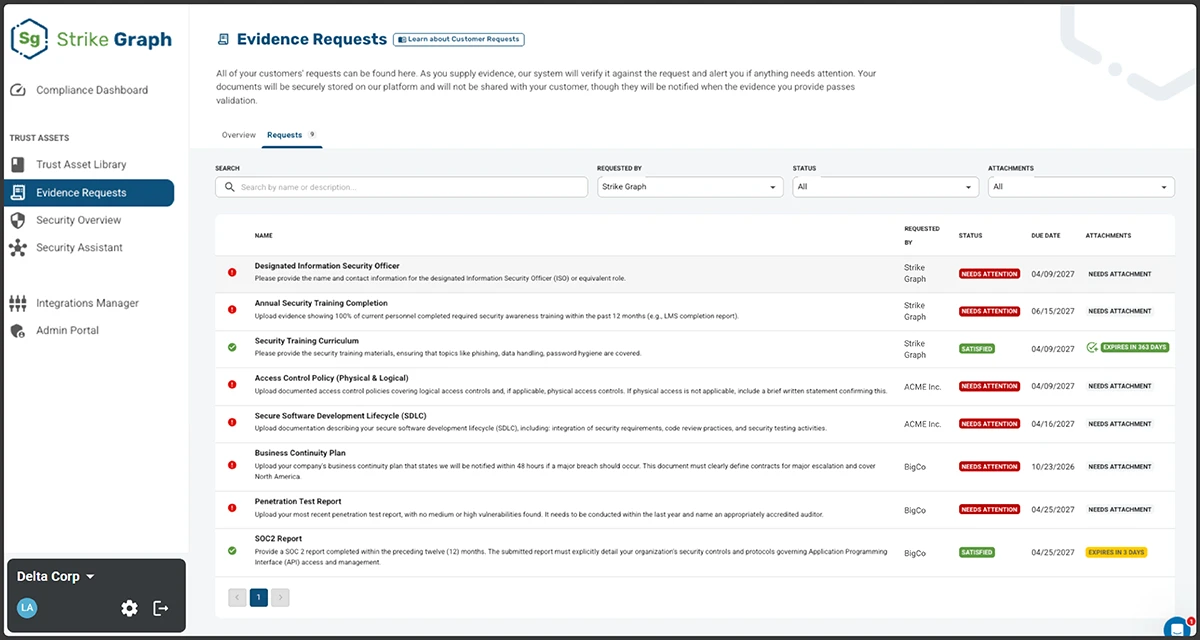Image resolution: width=1200 pixels, height=640 pixels.
Task: Click the Trust Asset Library book icon
Action: tap(18, 165)
